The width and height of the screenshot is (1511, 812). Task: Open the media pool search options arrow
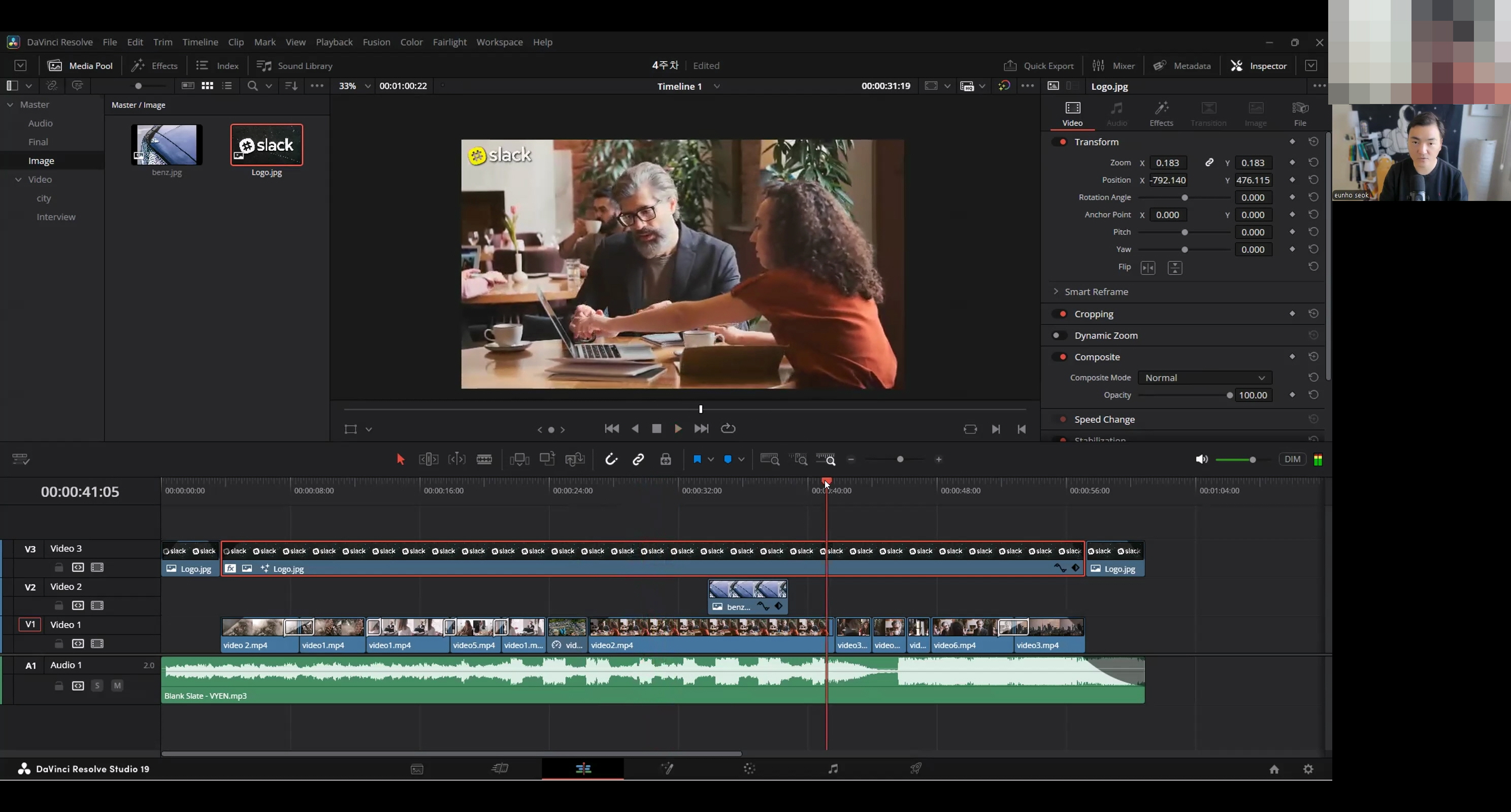click(x=269, y=86)
